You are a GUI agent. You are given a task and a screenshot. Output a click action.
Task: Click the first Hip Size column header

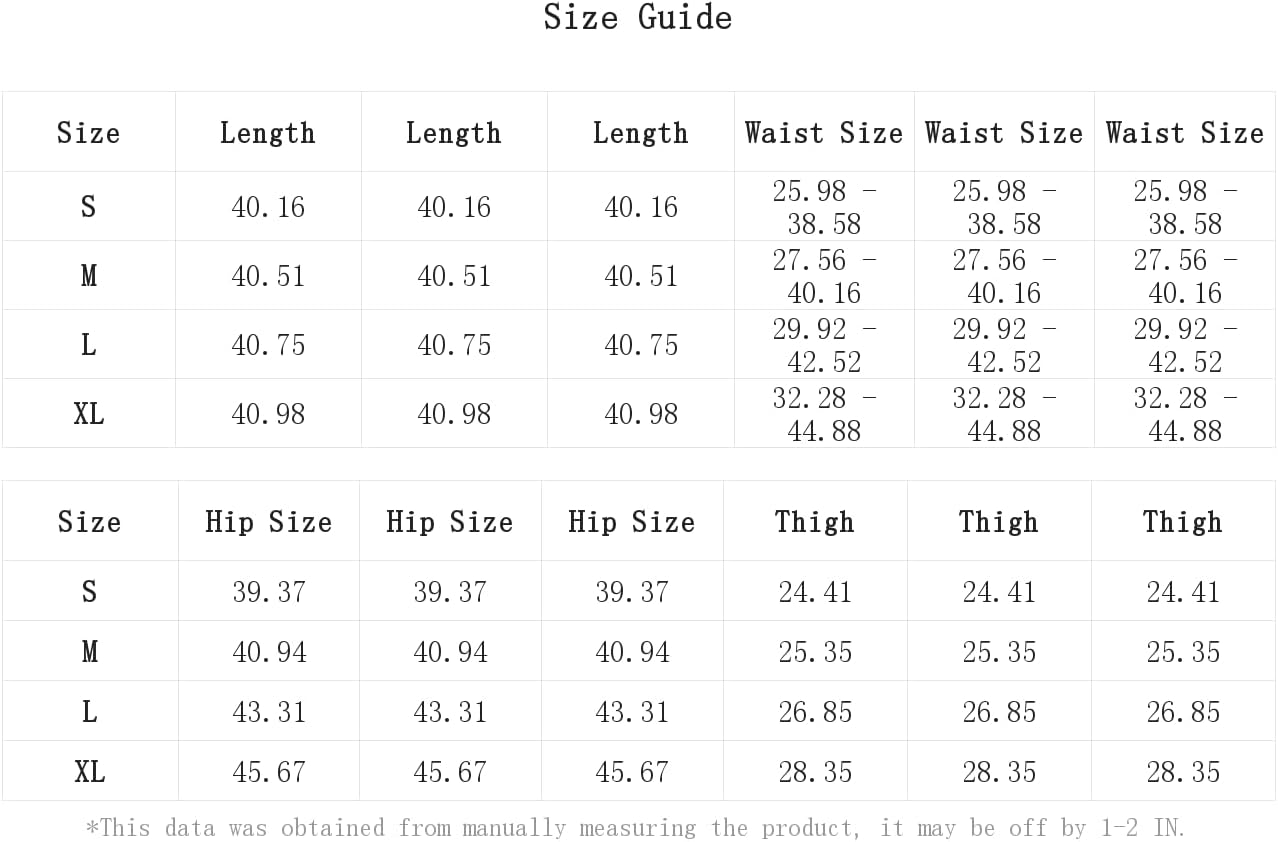pos(268,522)
